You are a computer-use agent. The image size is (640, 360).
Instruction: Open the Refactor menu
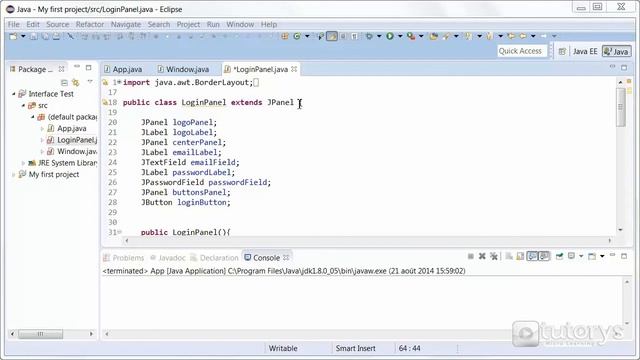tap(90, 24)
